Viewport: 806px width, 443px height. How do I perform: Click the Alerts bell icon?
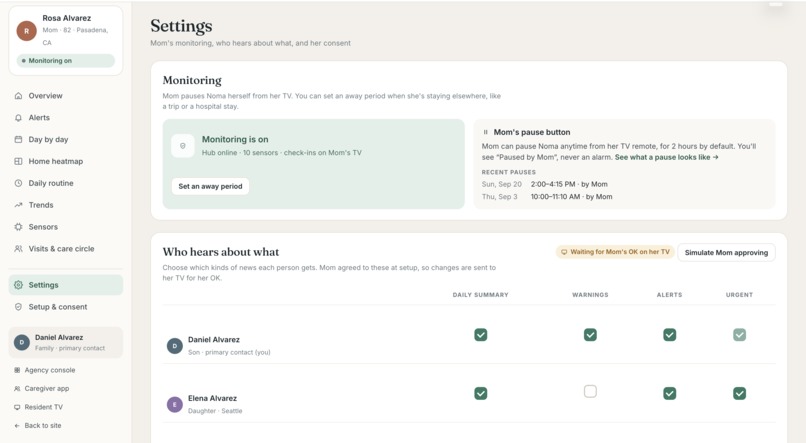coord(19,118)
